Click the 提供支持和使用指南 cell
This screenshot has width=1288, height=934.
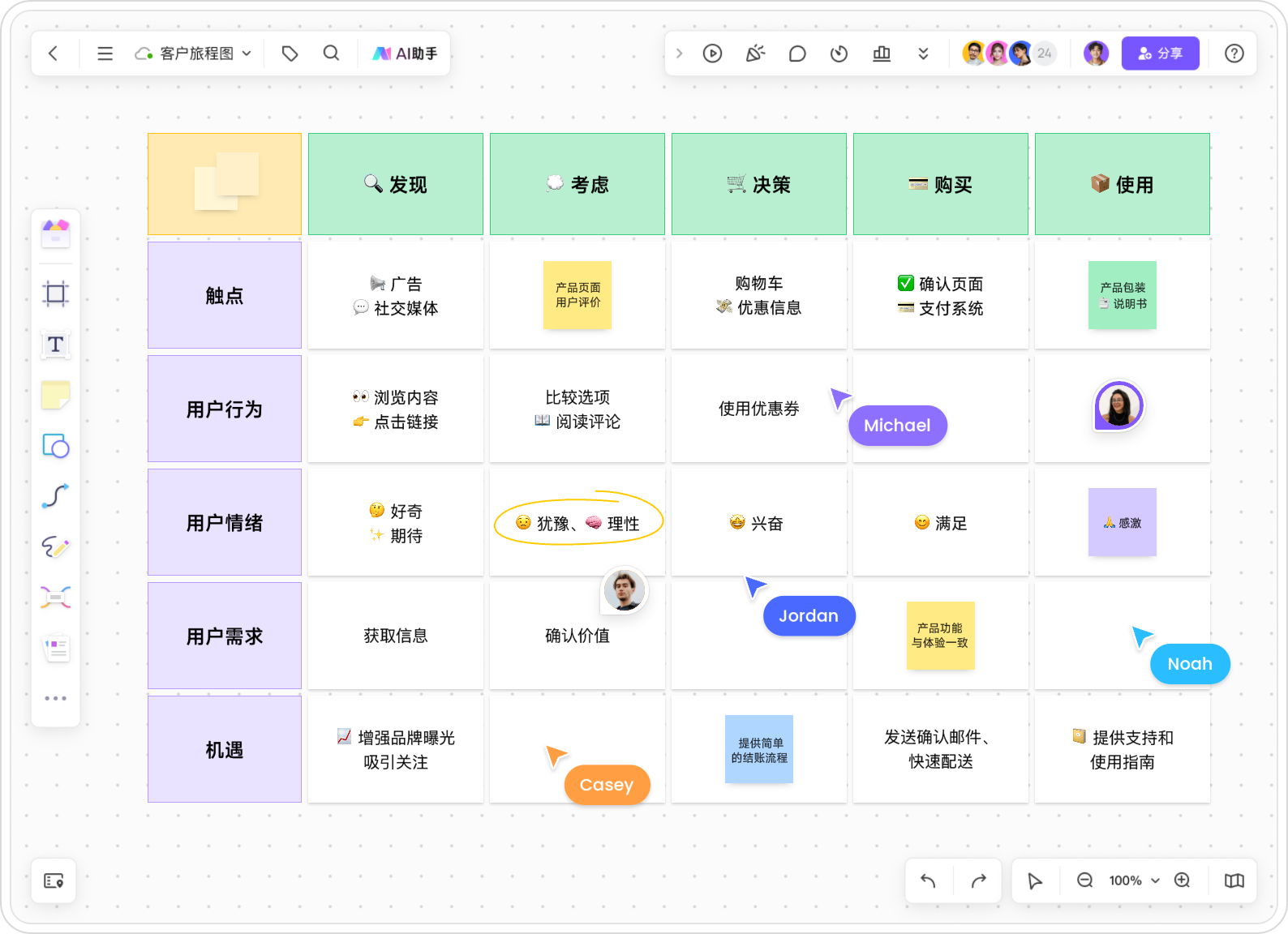(1123, 749)
